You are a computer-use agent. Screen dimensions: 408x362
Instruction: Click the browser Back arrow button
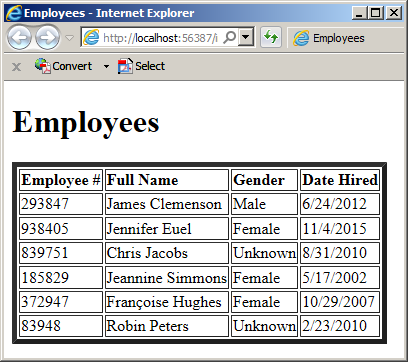click(19, 38)
